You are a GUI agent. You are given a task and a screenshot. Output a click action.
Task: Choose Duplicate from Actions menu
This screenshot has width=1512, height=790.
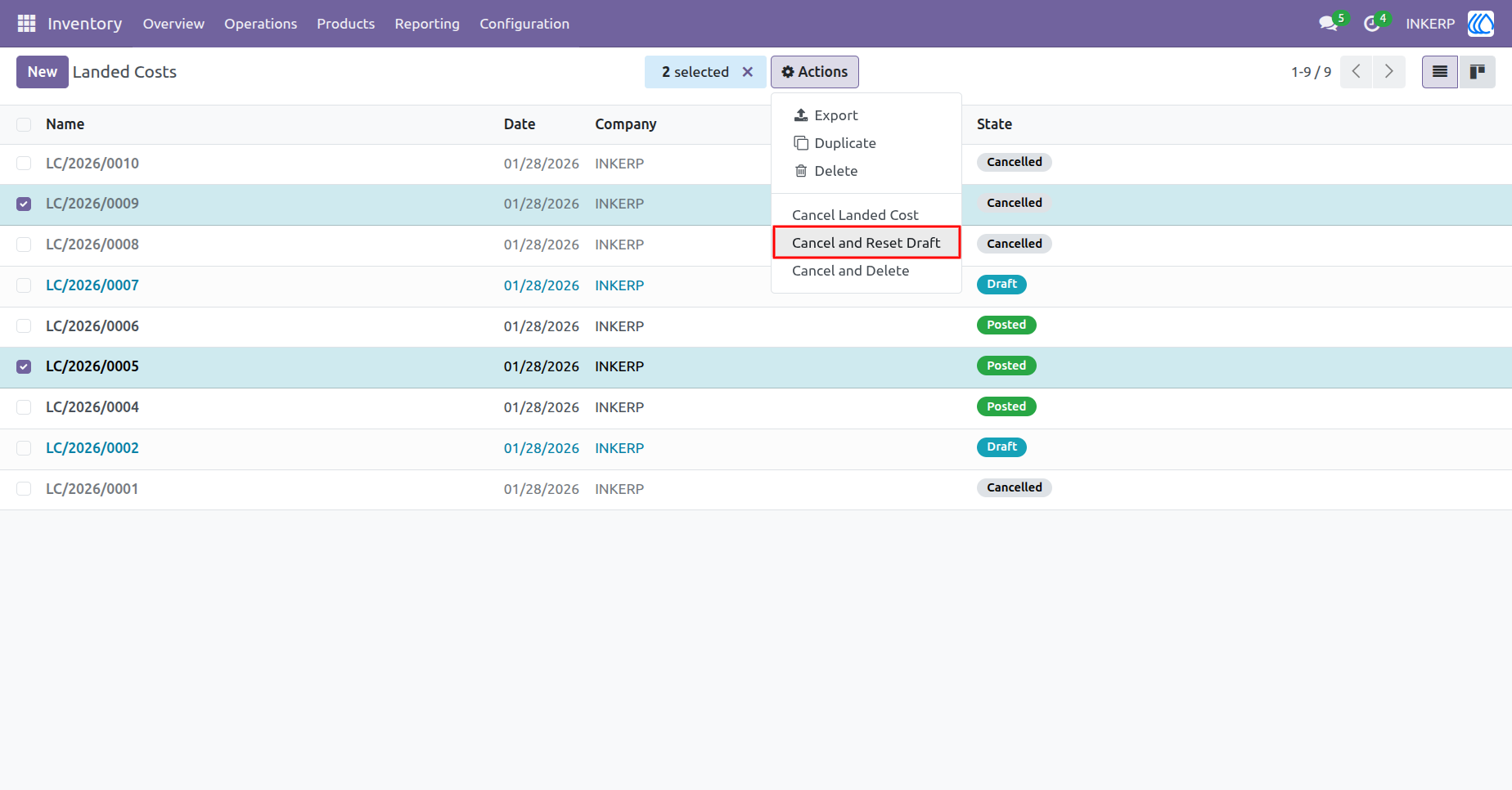click(866, 143)
